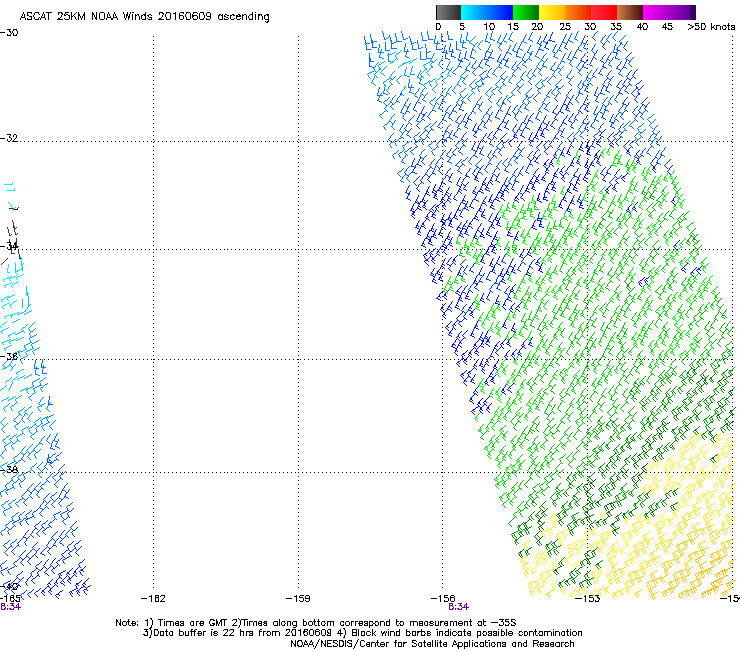The image size is (740, 650).
Task: Click the green 15-20 knots legend swatch
Action: click(x=526, y=12)
